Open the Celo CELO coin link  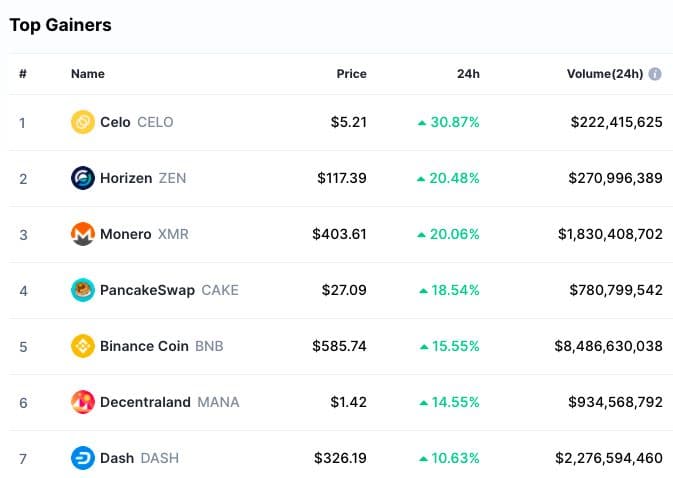[136, 122]
